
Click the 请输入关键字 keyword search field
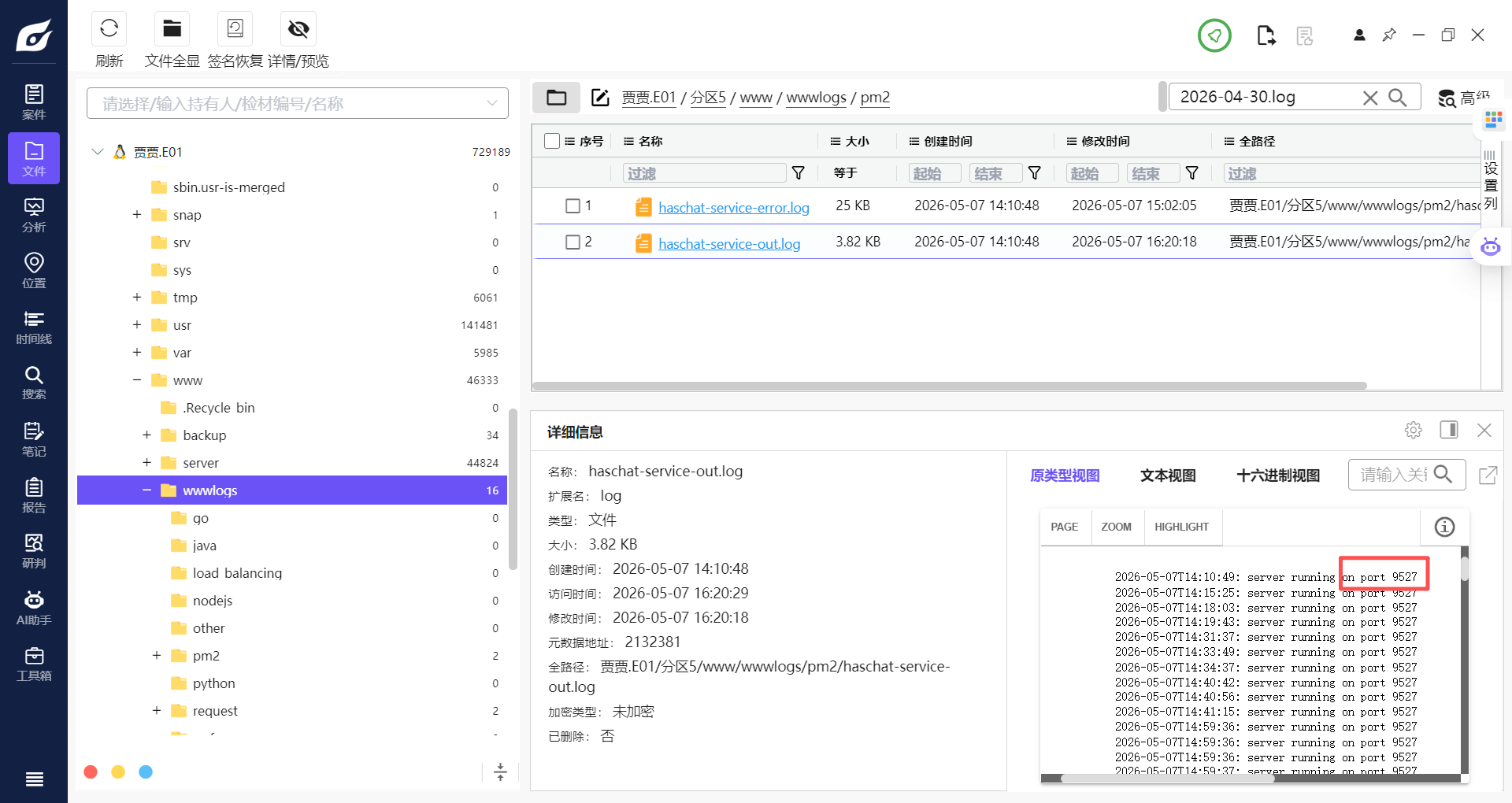coord(1392,475)
